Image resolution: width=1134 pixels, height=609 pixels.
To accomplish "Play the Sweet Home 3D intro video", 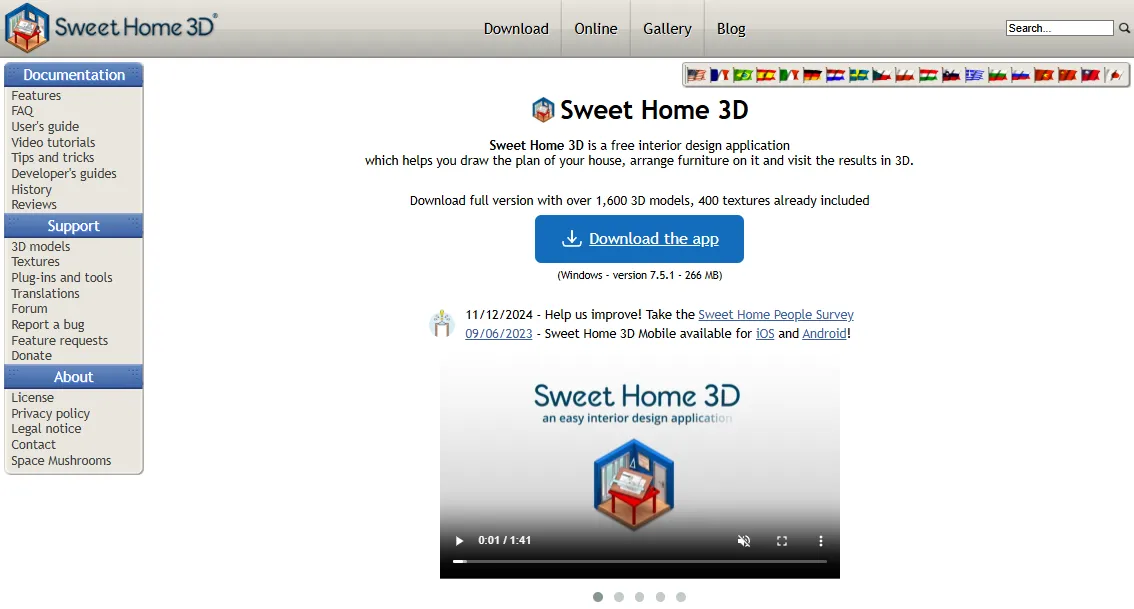I will point(459,540).
